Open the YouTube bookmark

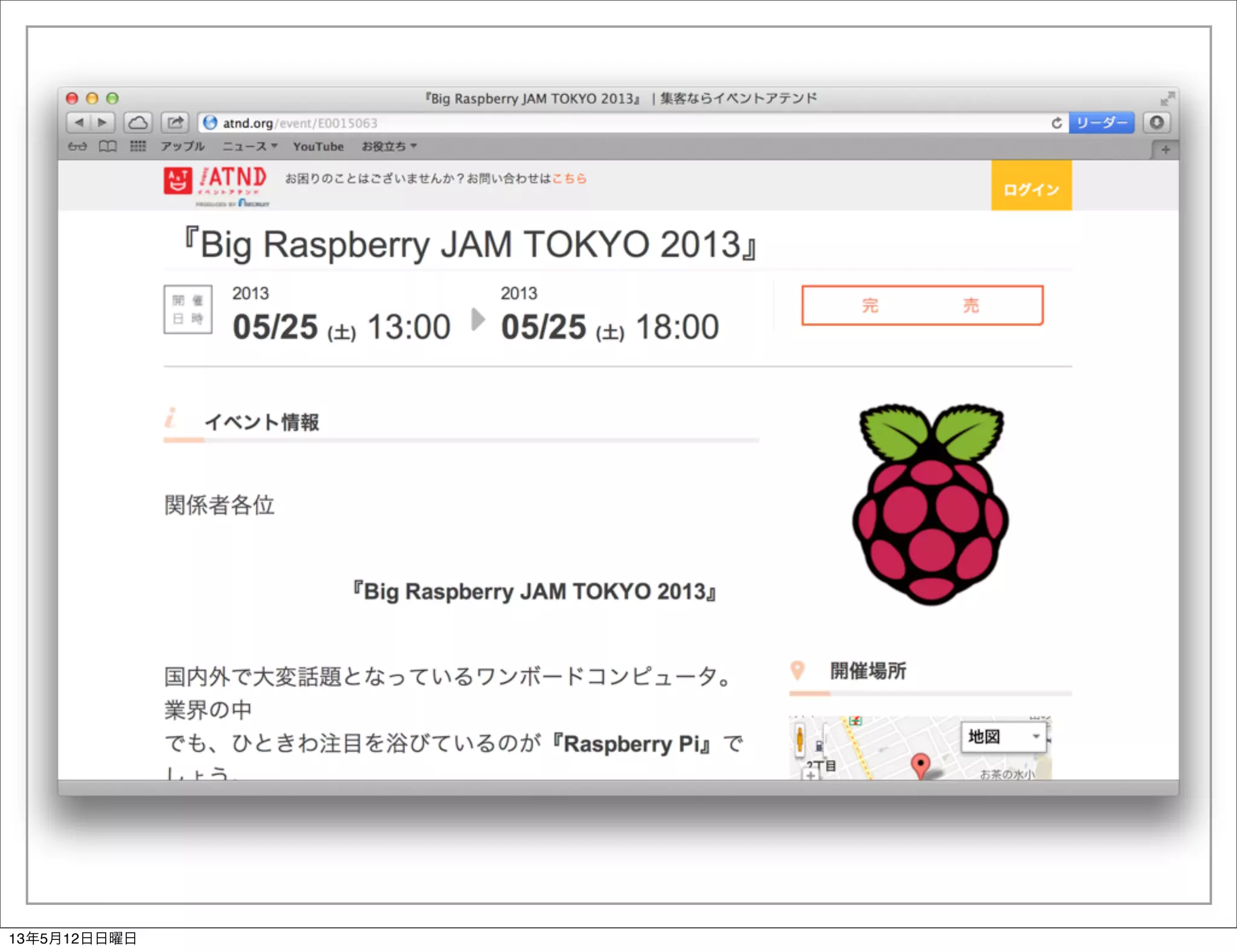(x=318, y=146)
